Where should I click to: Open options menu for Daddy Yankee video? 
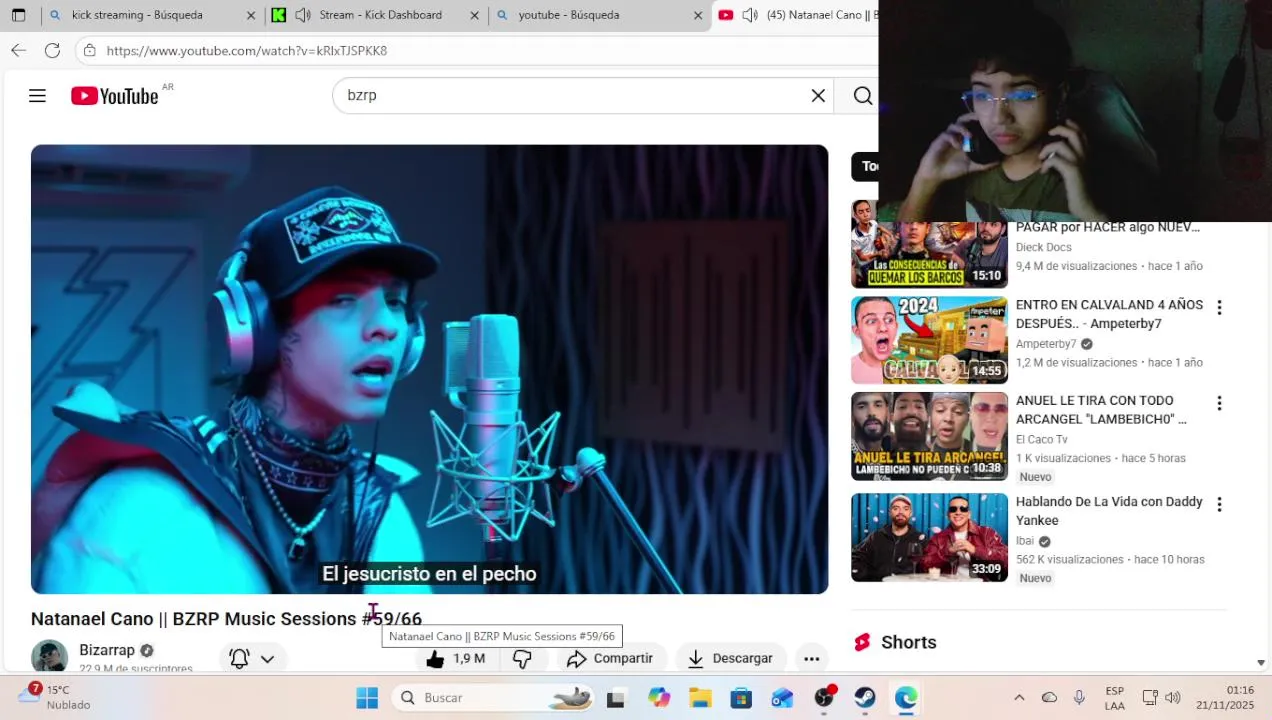tap(1219, 504)
